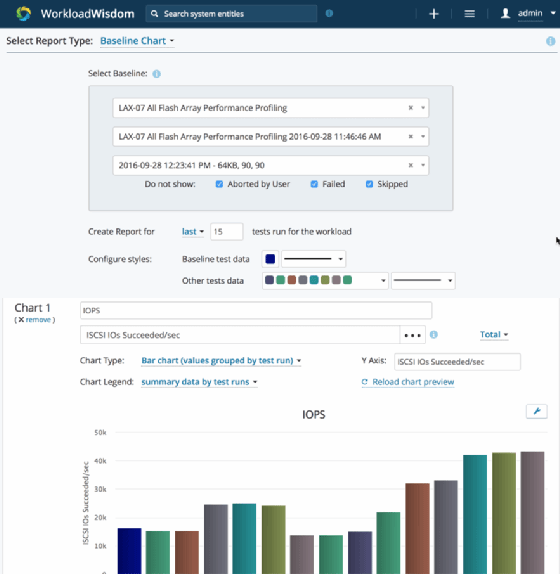Image resolution: width=560 pixels, height=574 pixels.
Task: Open the info icon beside search bar
Action: coord(329,13)
